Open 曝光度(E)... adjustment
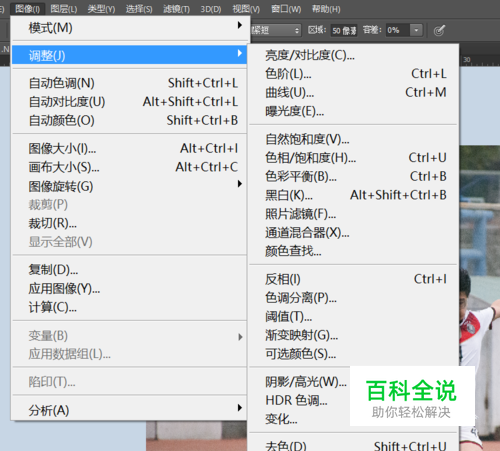Image resolution: width=500 pixels, height=451 pixels. coord(353,111)
